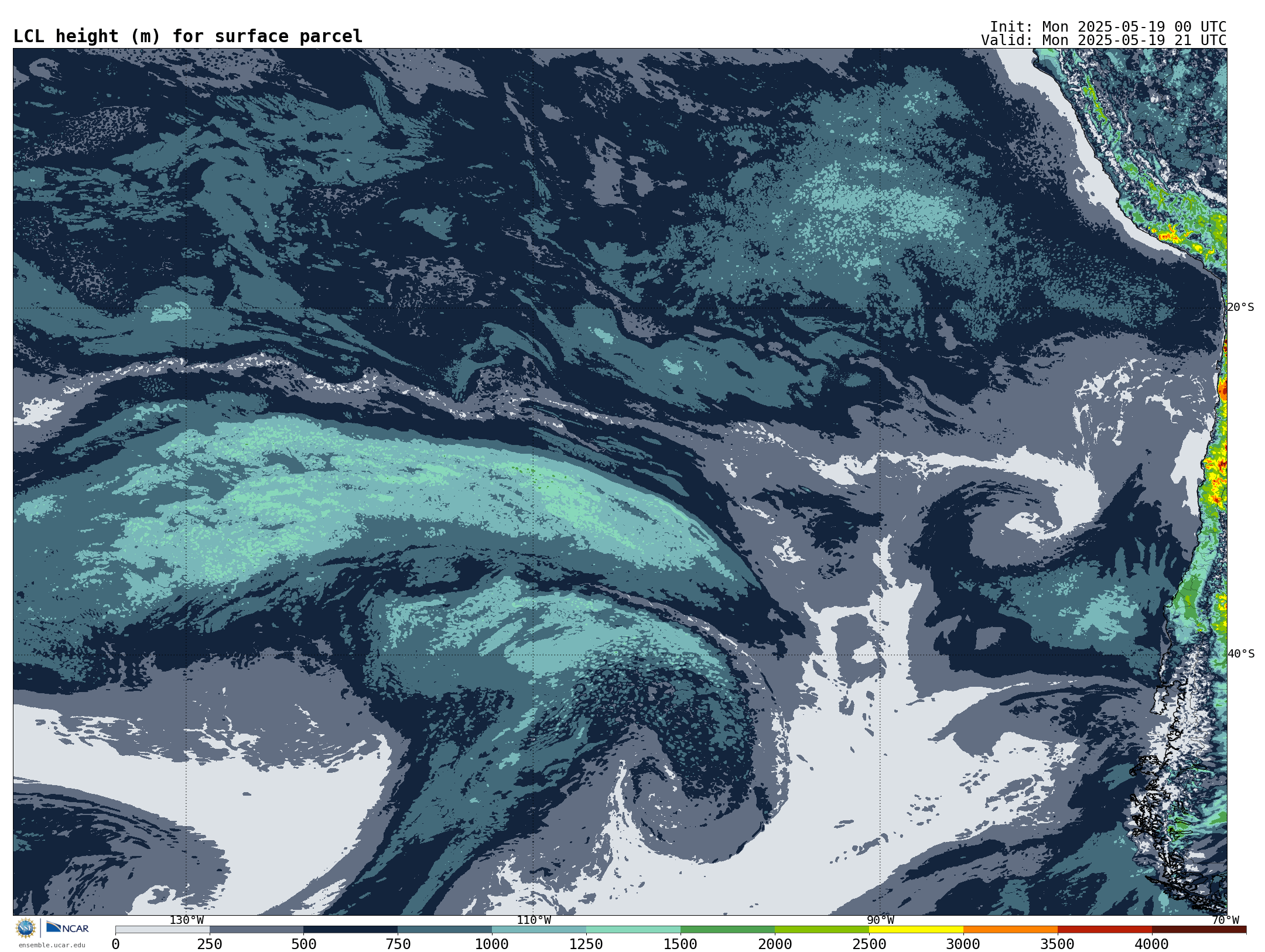This screenshot has height=952, width=1265.
Task: Click the map title 'LCL height (m) for surface parcel'
Action: pos(188,36)
